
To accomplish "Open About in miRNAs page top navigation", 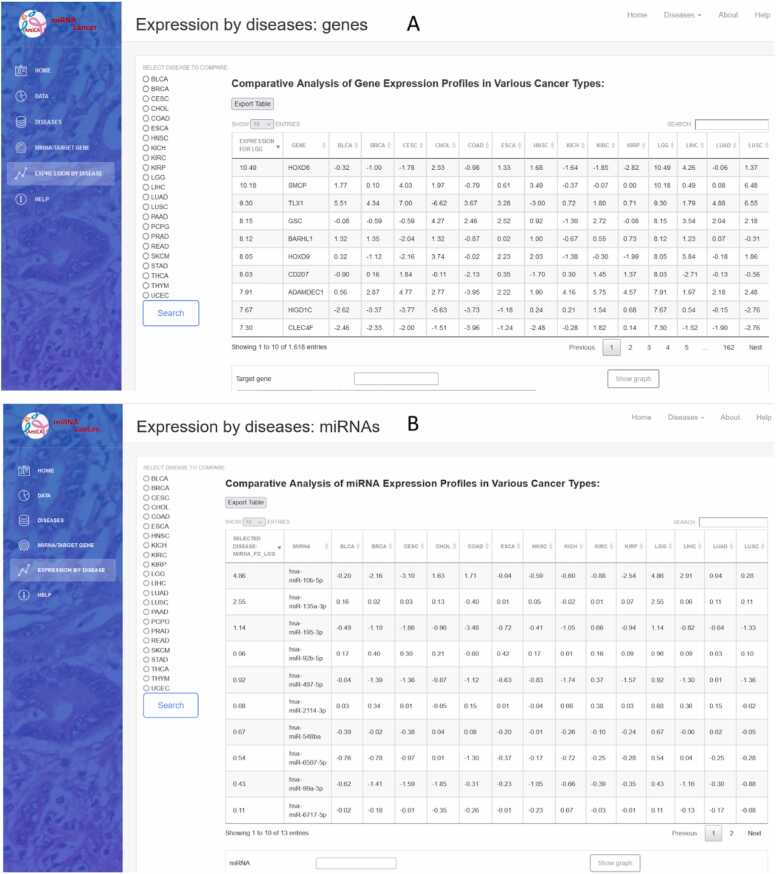I will [x=730, y=417].
